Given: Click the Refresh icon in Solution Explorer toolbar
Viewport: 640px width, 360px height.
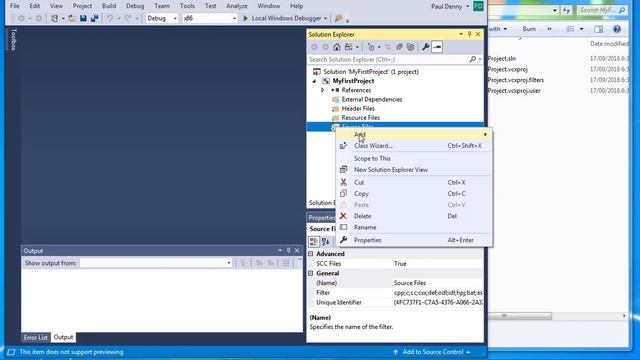Looking at the screenshot, I should (x=388, y=47).
